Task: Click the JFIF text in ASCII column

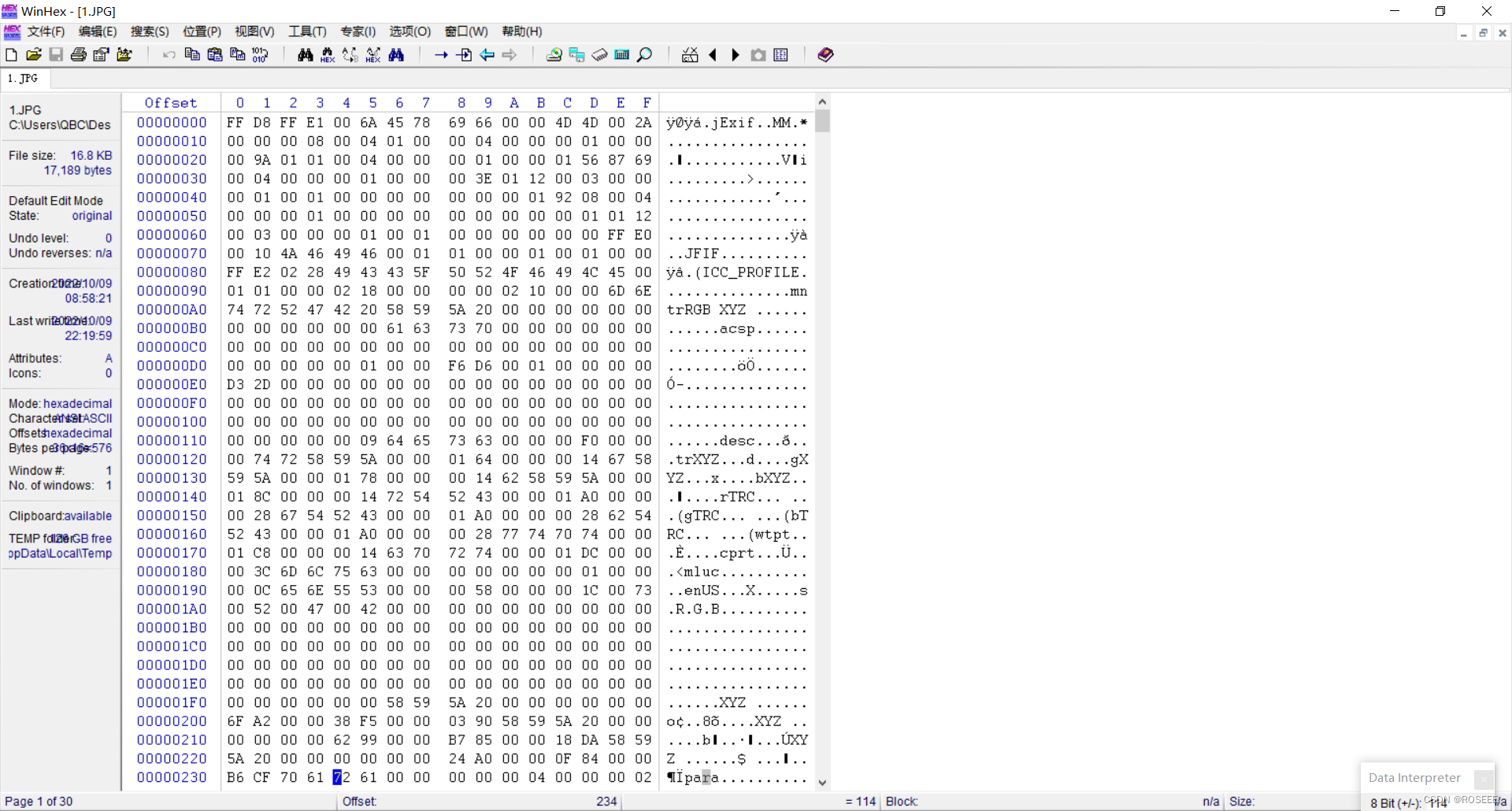Action: [702, 254]
